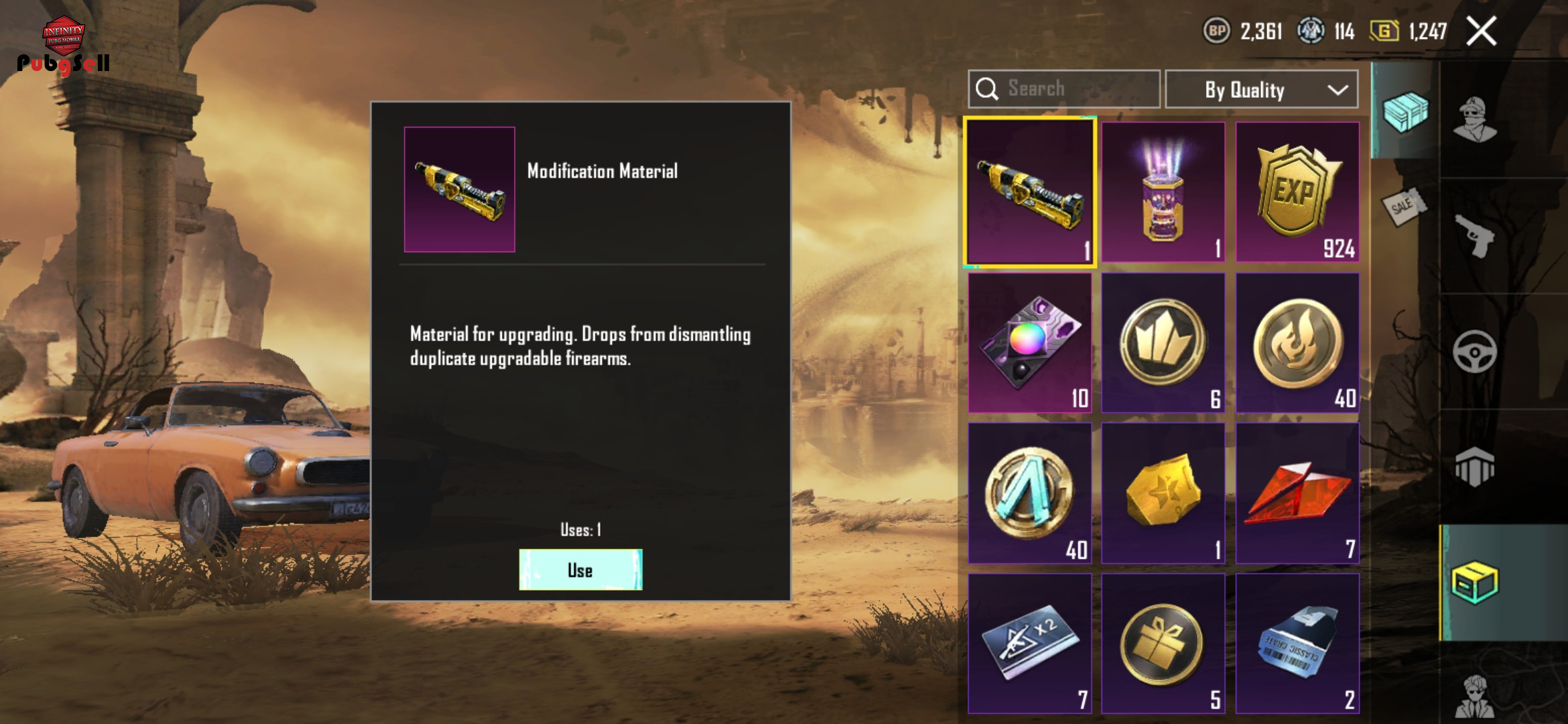
Task: Select the Classic Crate coupon item
Action: click(1297, 644)
